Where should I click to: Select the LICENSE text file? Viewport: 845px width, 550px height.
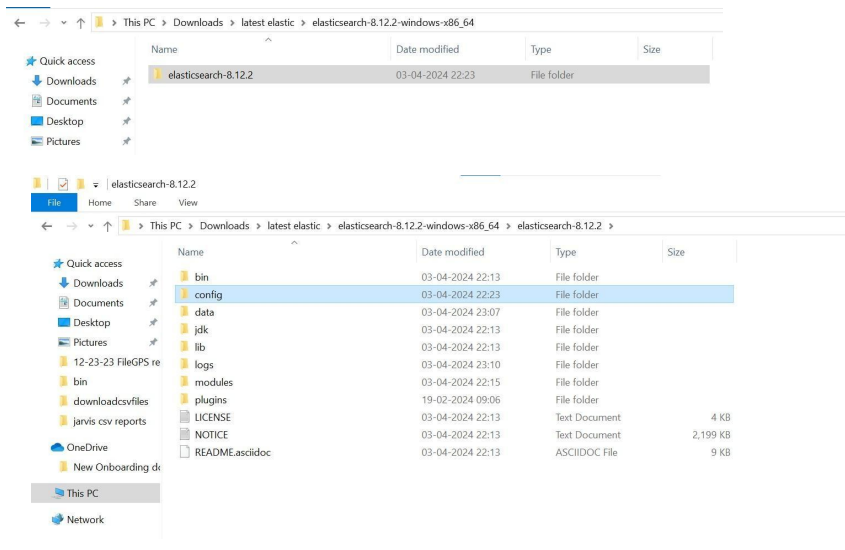[454, 417]
